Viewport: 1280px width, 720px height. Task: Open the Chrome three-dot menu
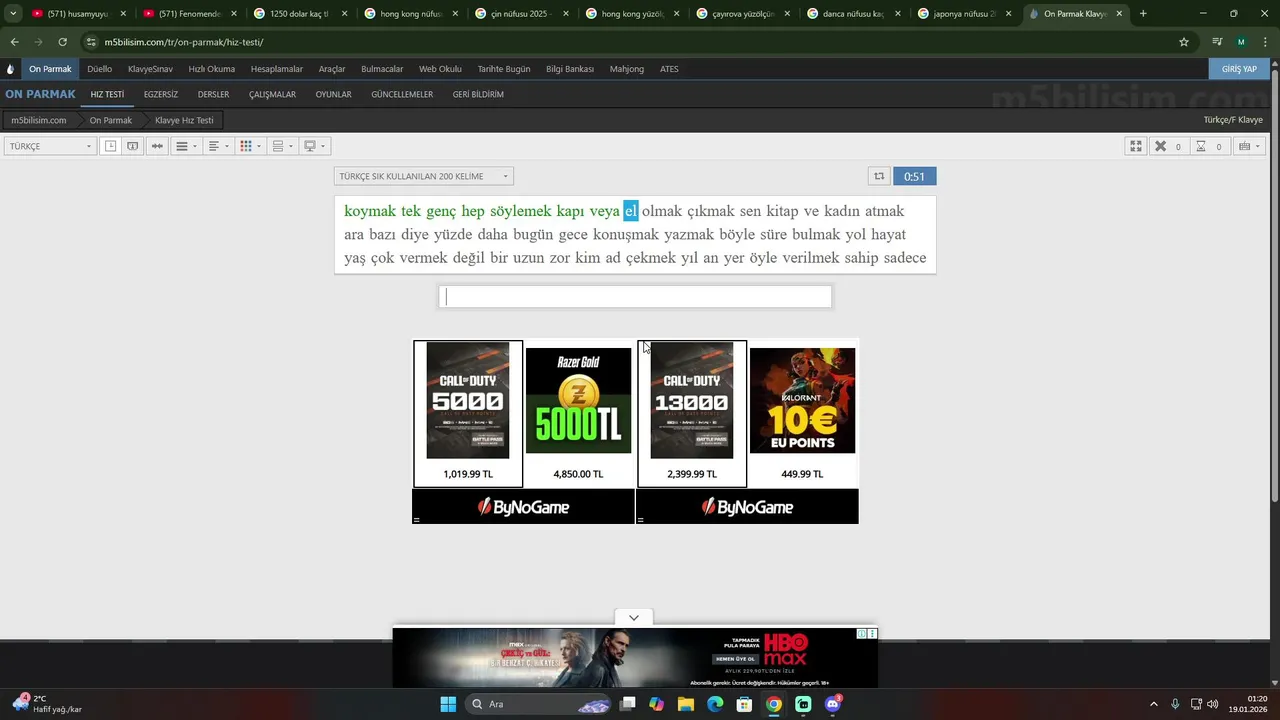1264,42
